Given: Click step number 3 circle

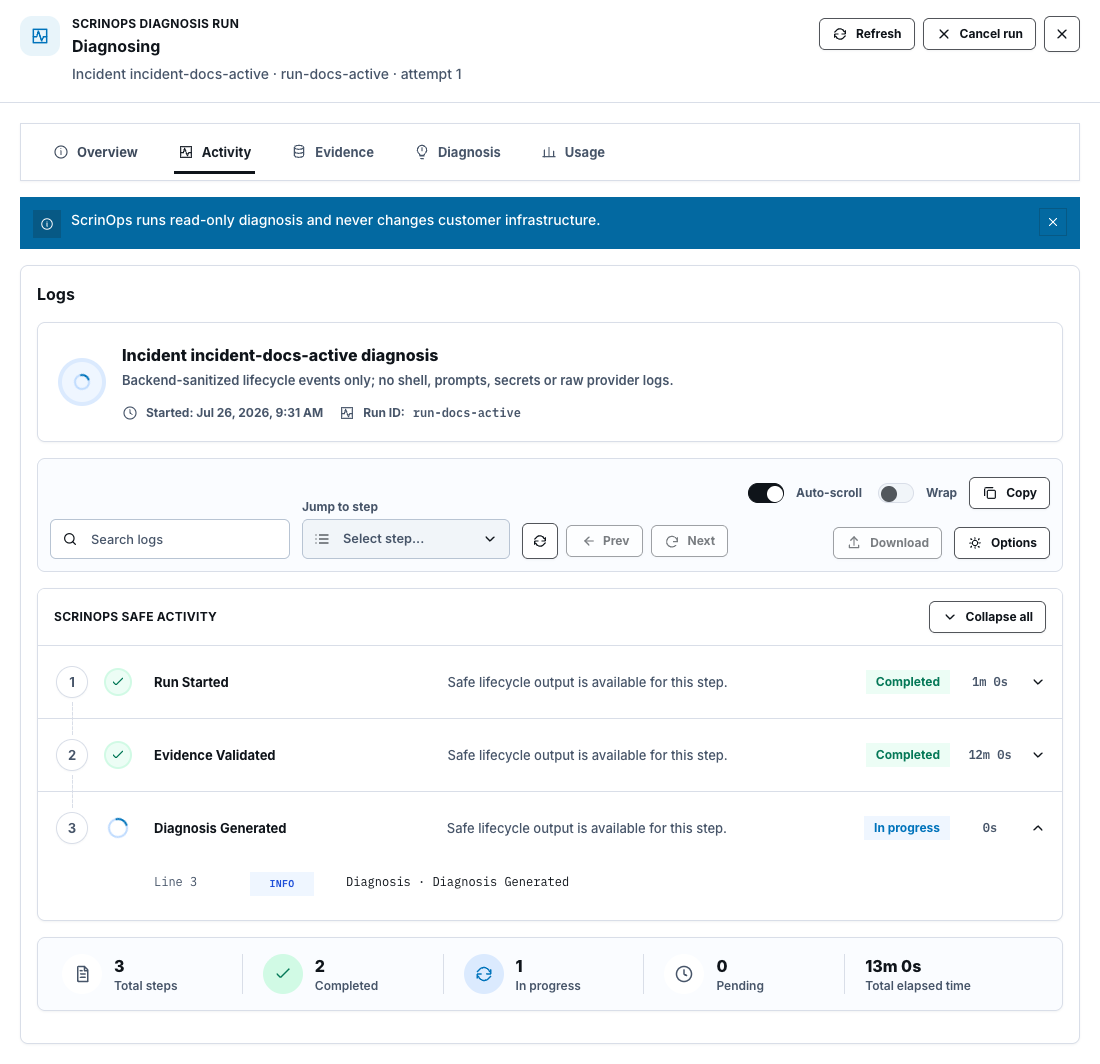Looking at the screenshot, I should tap(72, 828).
